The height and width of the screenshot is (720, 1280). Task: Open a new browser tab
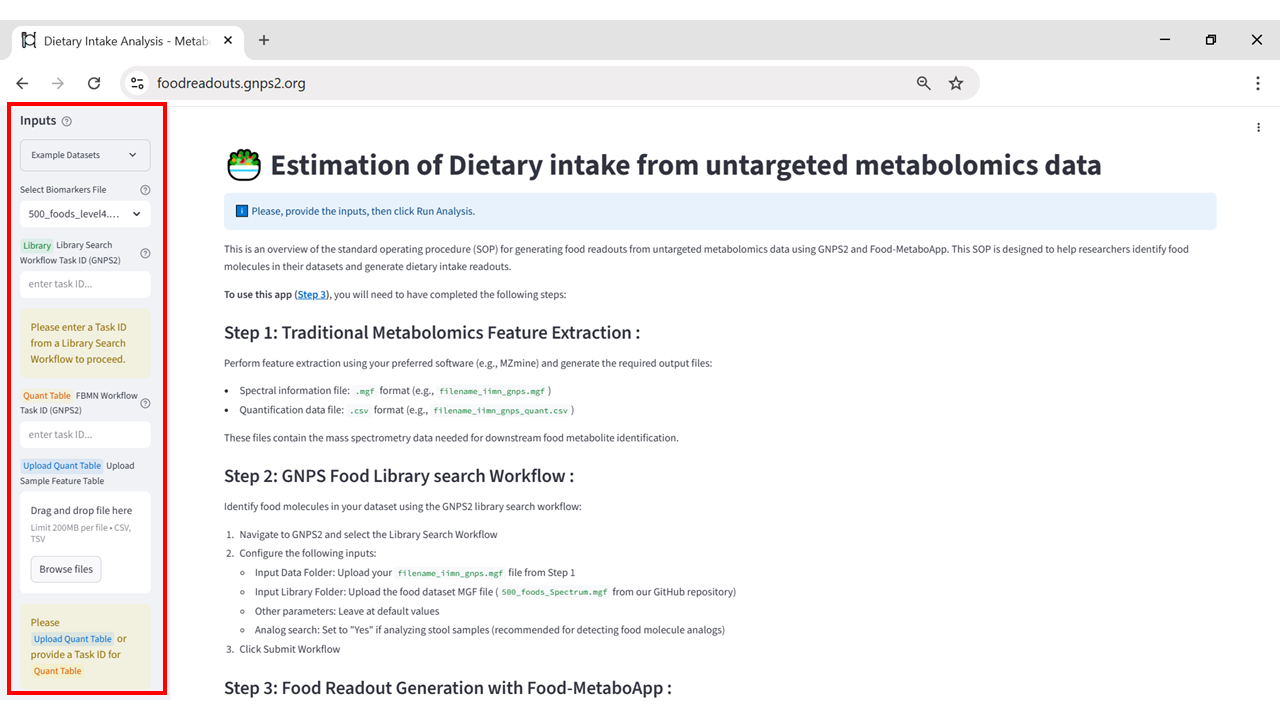pos(264,41)
